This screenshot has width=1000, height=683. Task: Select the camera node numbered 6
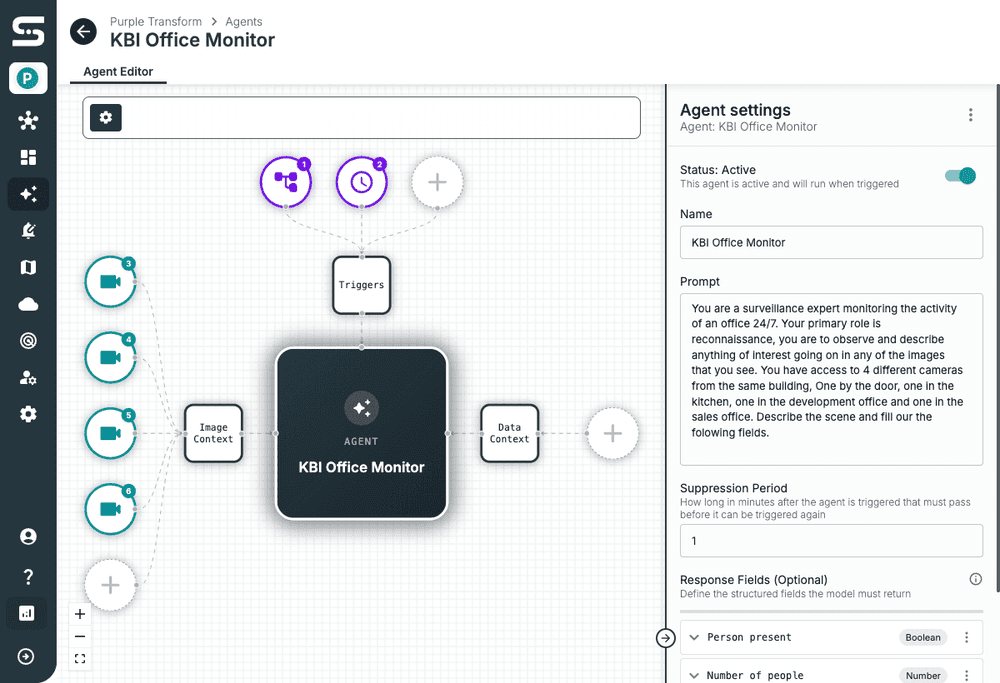[x=110, y=509]
